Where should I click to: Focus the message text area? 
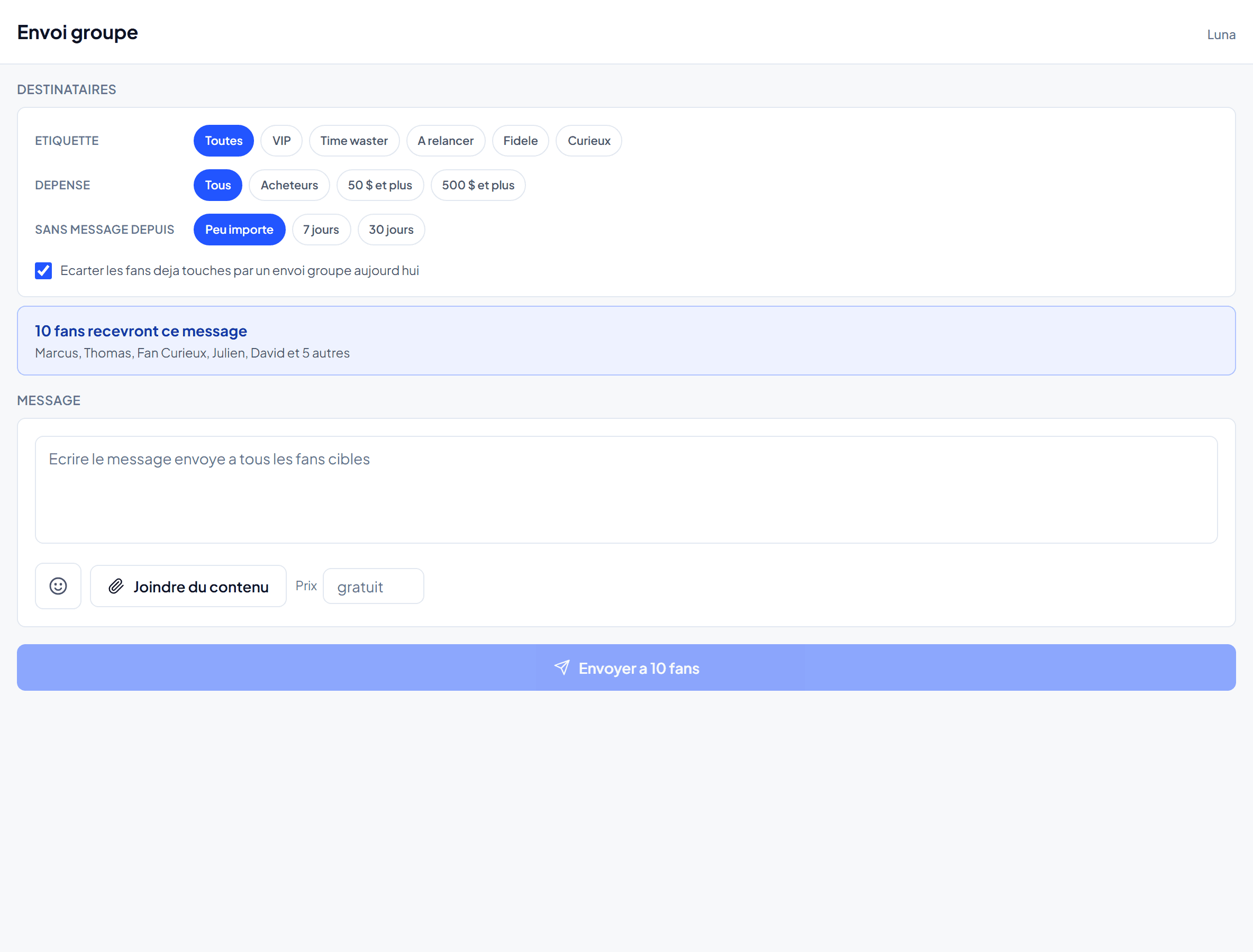pos(626,490)
